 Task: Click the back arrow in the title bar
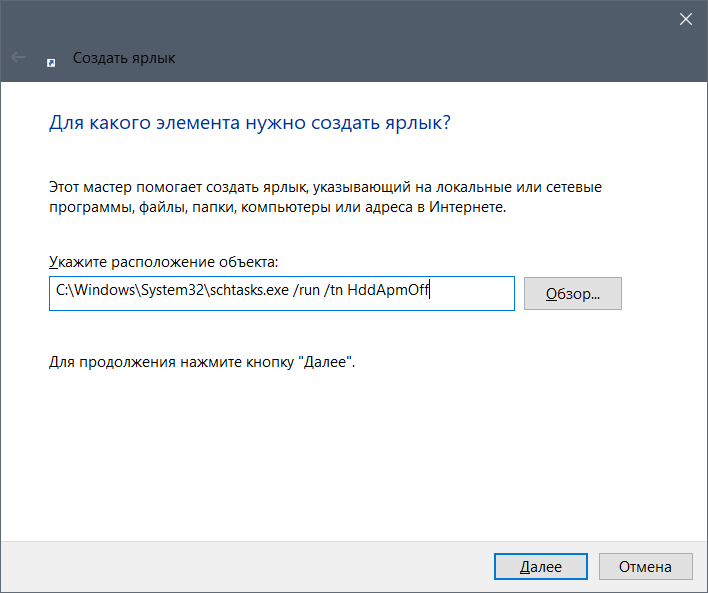18,58
